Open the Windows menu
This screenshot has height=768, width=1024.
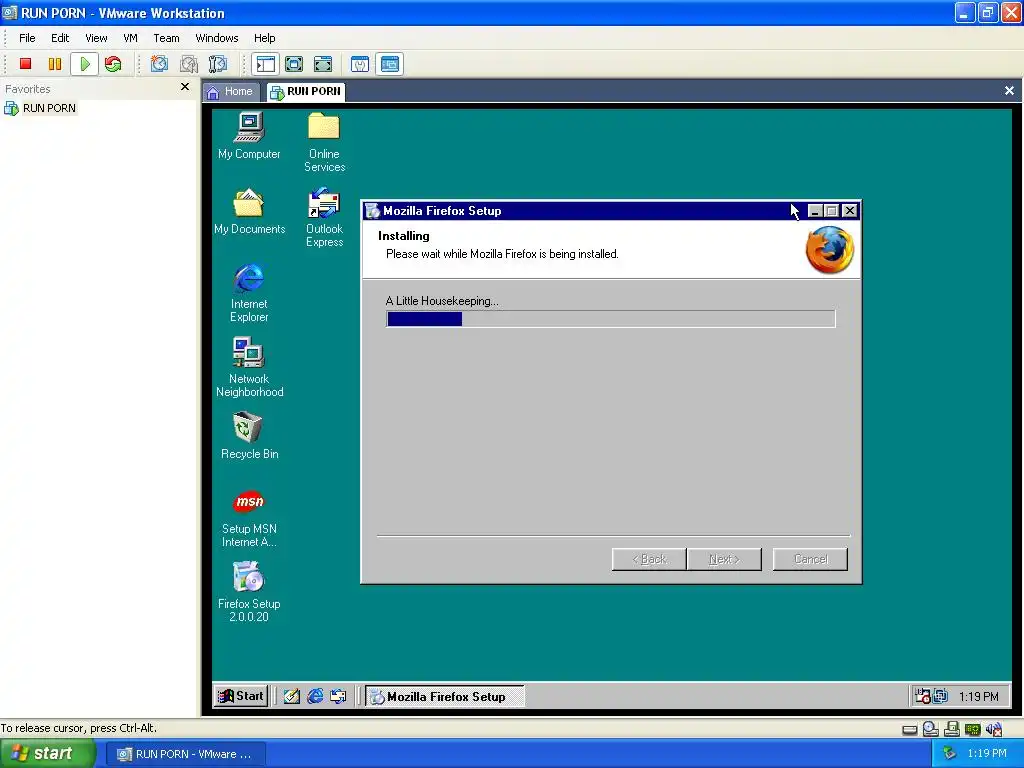[x=217, y=38]
